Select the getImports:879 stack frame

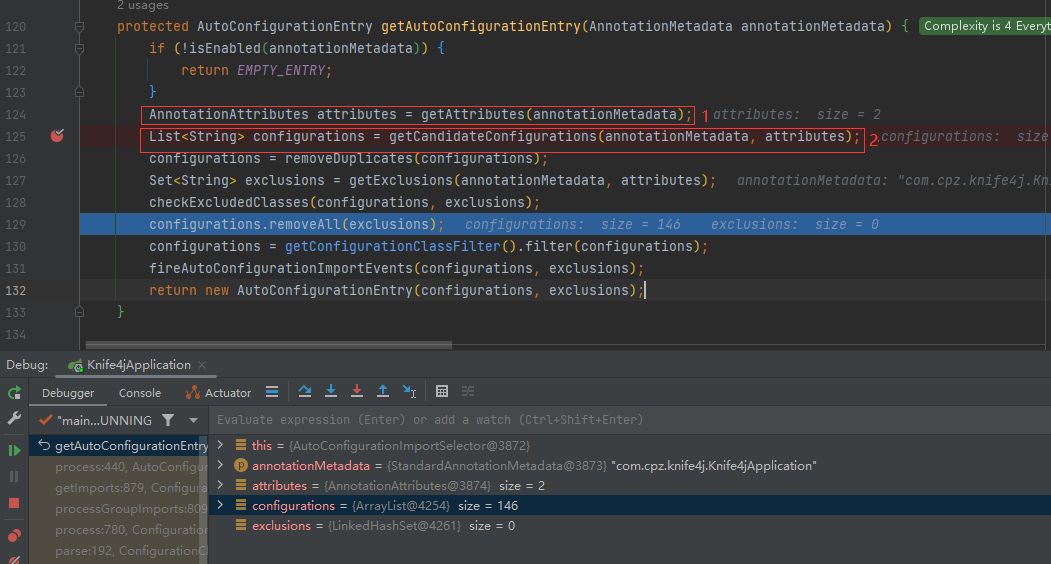click(119, 488)
